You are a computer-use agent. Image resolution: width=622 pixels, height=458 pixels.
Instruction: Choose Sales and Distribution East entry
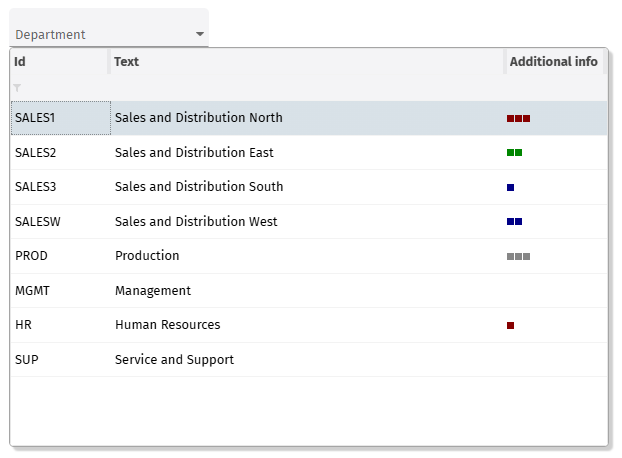(194, 153)
